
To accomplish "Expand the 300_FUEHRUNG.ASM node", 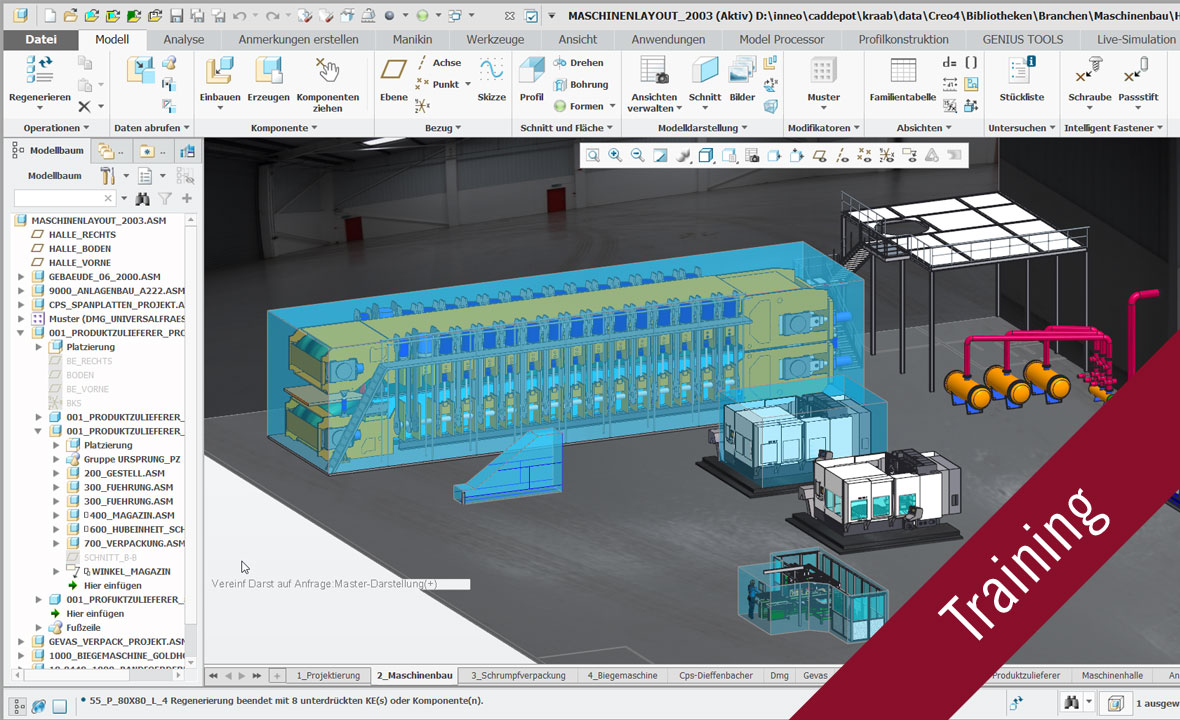I will (56, 487).
